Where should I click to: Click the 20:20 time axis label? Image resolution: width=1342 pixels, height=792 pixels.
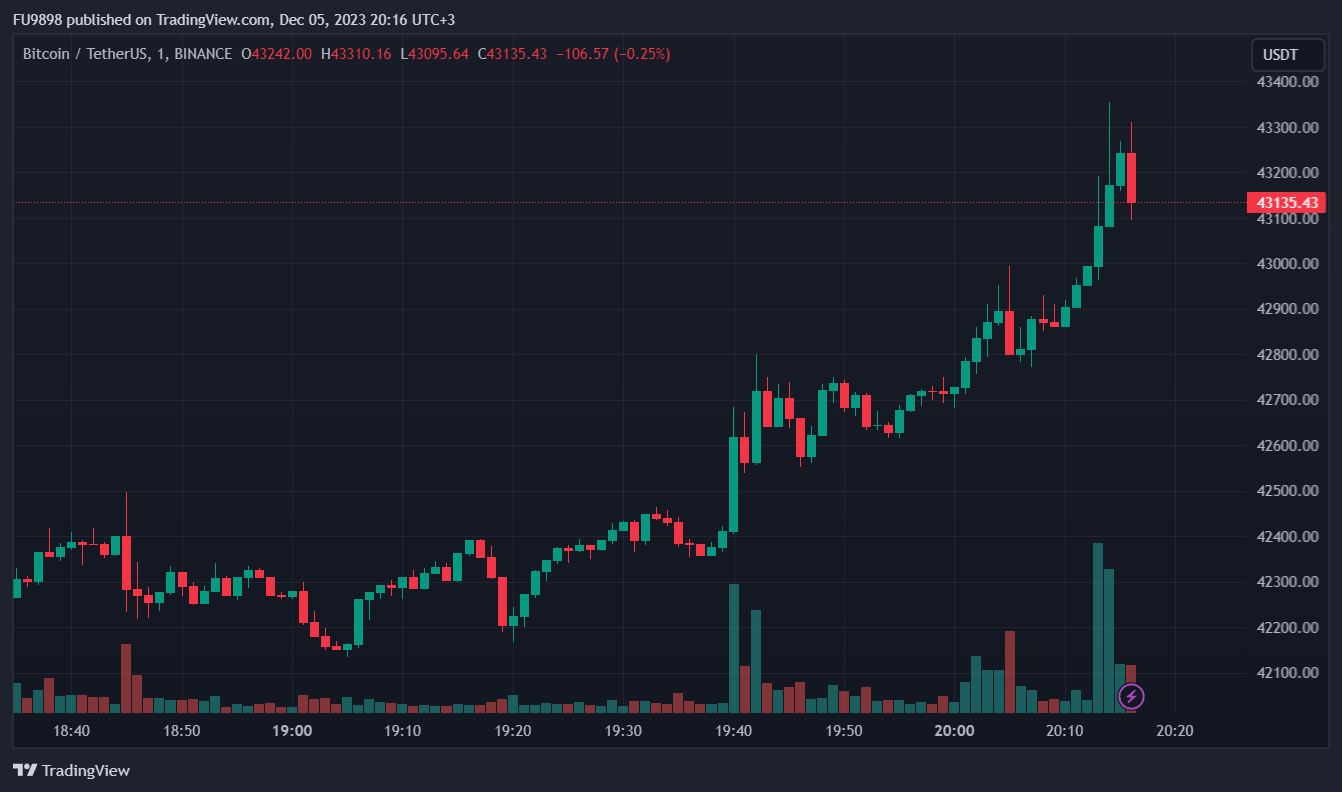(1175, 731)
